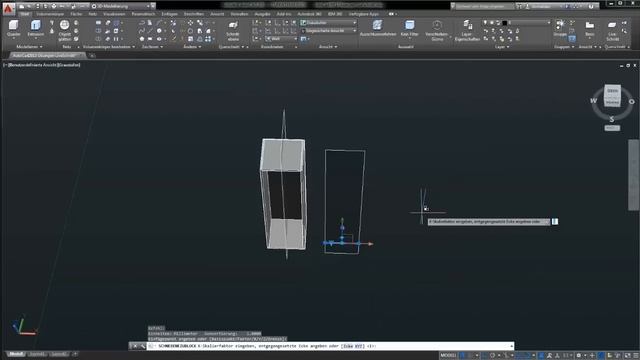This screenshot has width=640, height=360.
Task: Toggle layer on/off lightbulb icon
Action: coord(485,23)
